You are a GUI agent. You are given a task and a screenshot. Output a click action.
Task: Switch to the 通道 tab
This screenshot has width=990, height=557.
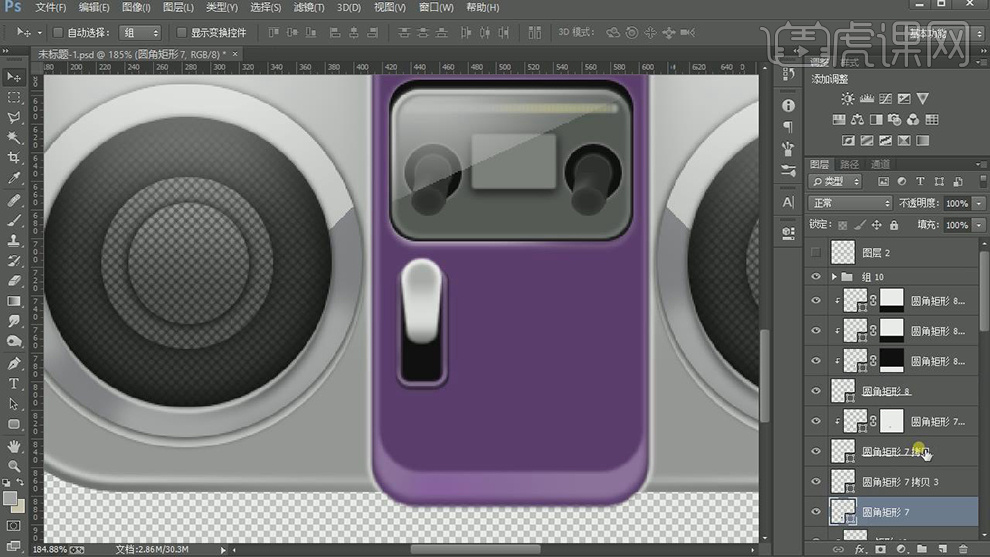pos(880,164)
